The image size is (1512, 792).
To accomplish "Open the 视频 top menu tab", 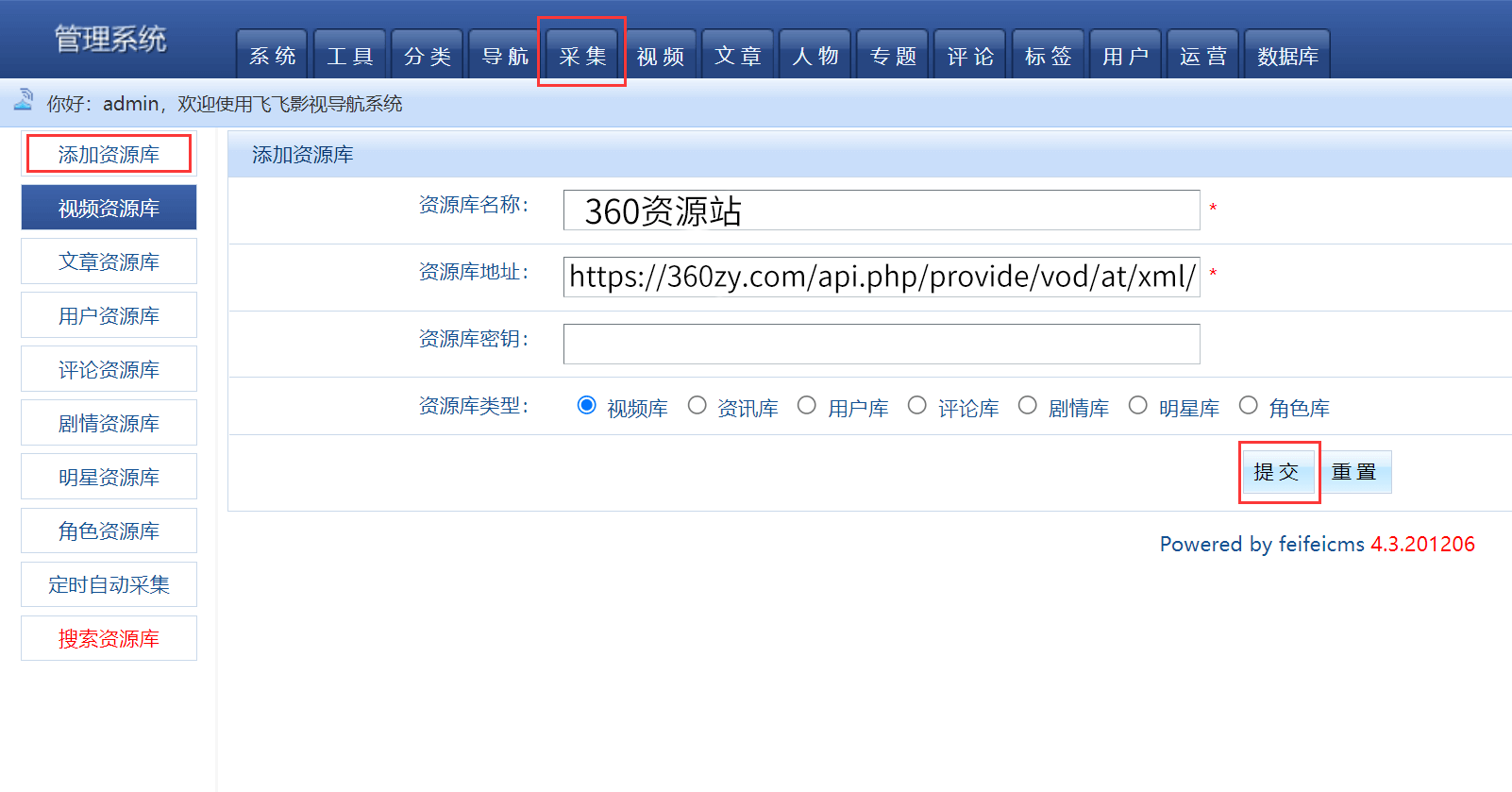I will [660, 55].
